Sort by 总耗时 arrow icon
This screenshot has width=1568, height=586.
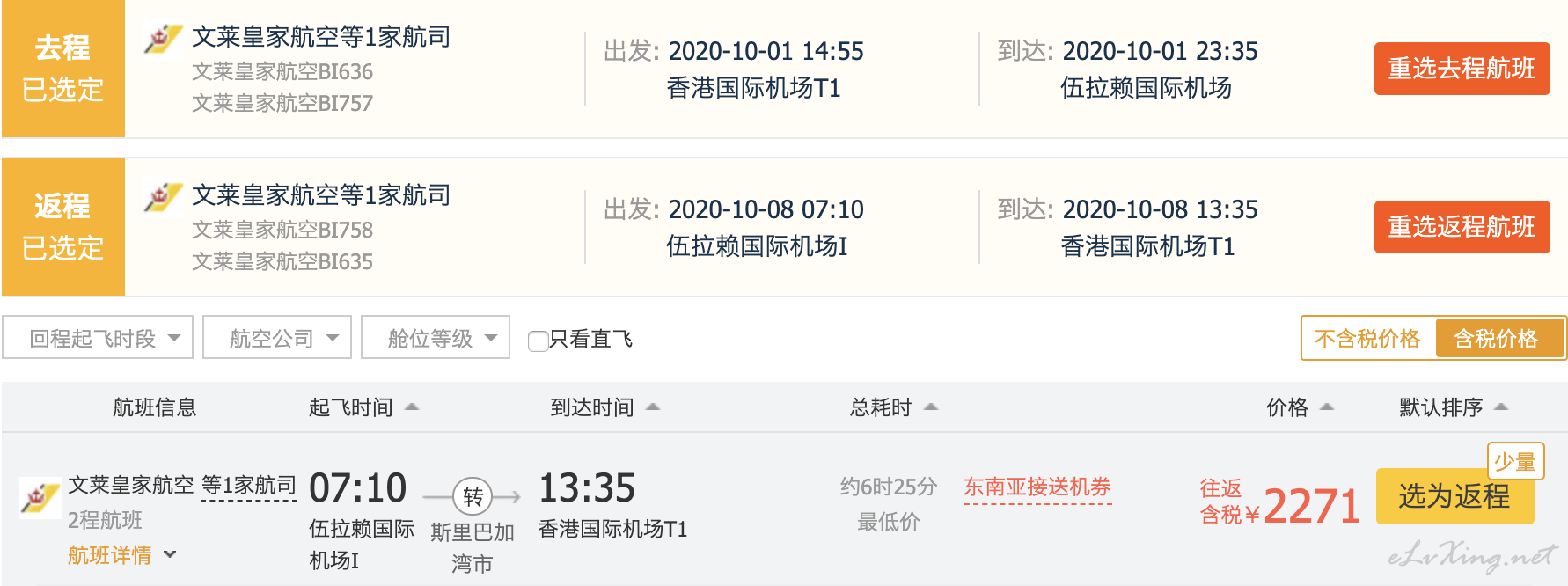(931, 407)
